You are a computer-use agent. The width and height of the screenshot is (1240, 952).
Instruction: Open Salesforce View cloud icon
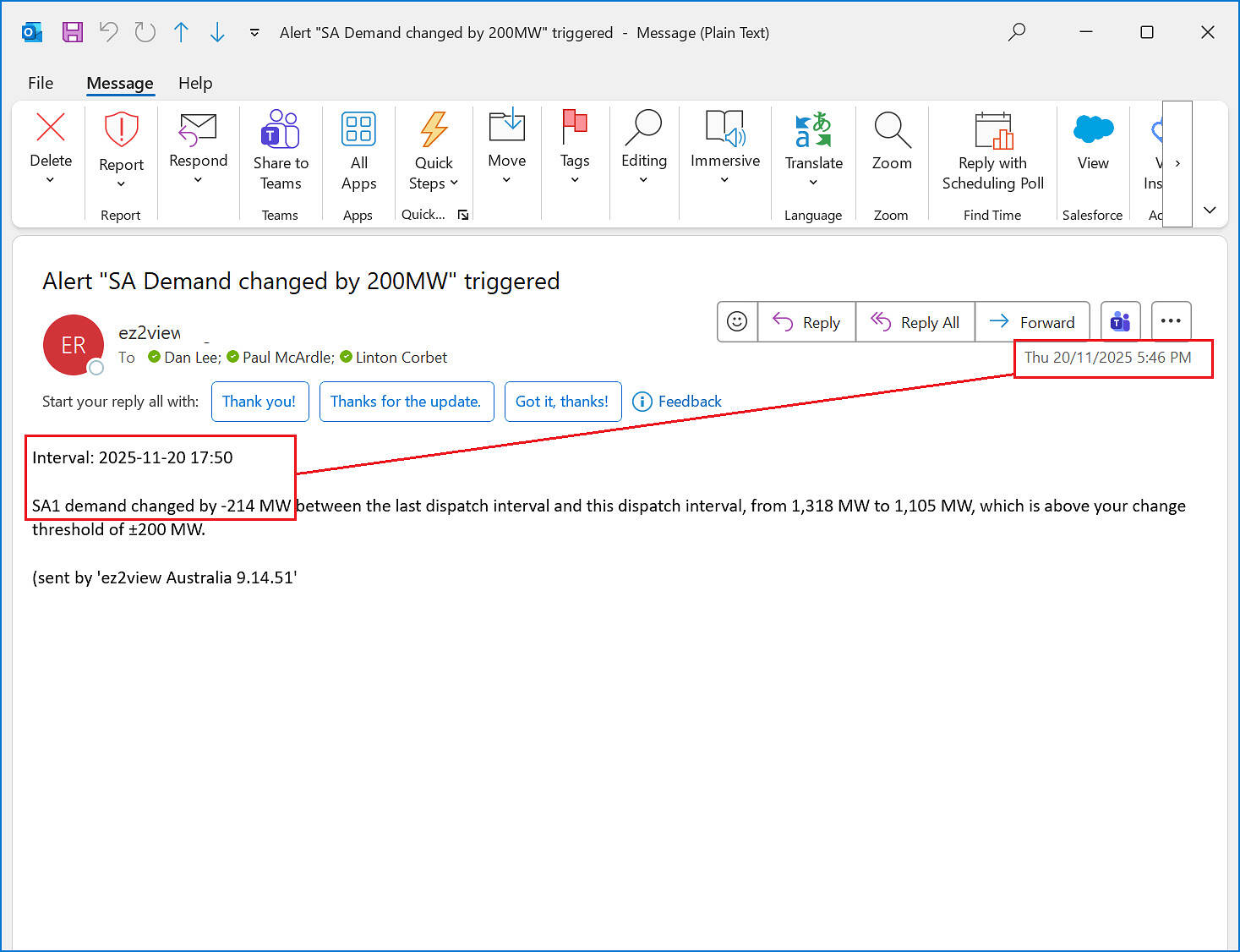[x=1092, y=130]
